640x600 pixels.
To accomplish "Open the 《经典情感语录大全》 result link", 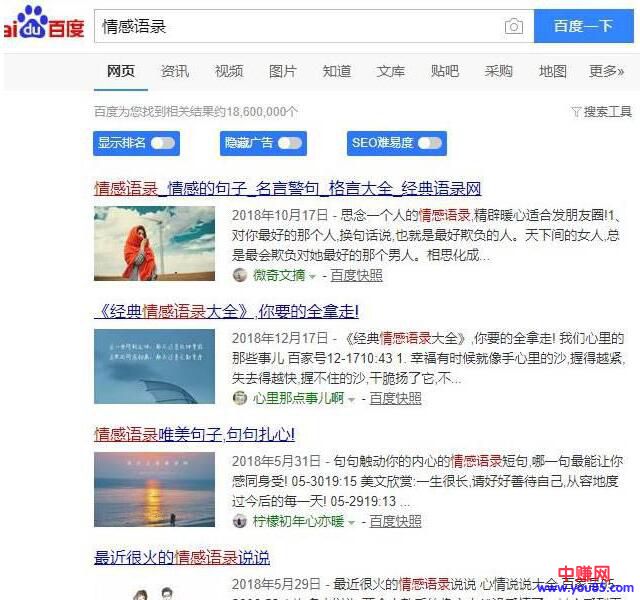I will point(226,311).
